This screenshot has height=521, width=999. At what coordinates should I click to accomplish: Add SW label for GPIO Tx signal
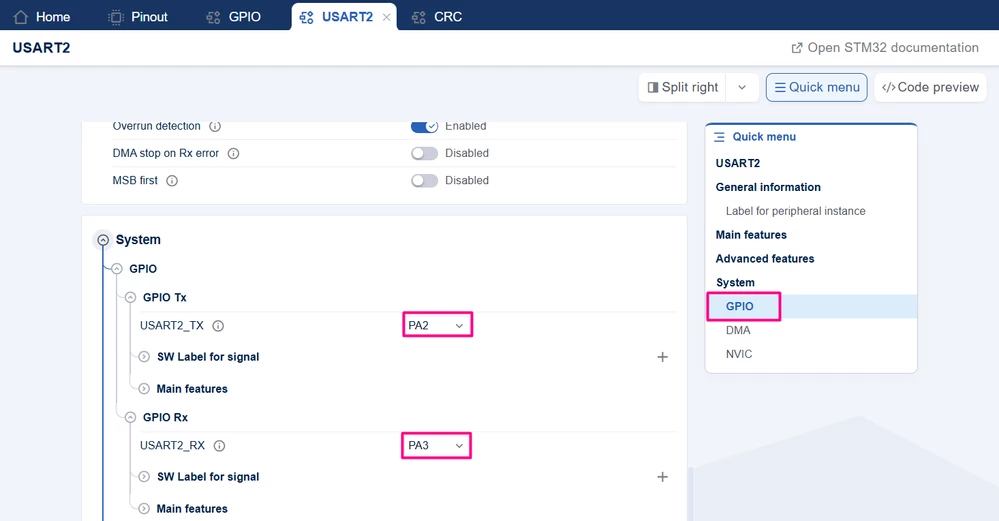click(x=663, y=357)
